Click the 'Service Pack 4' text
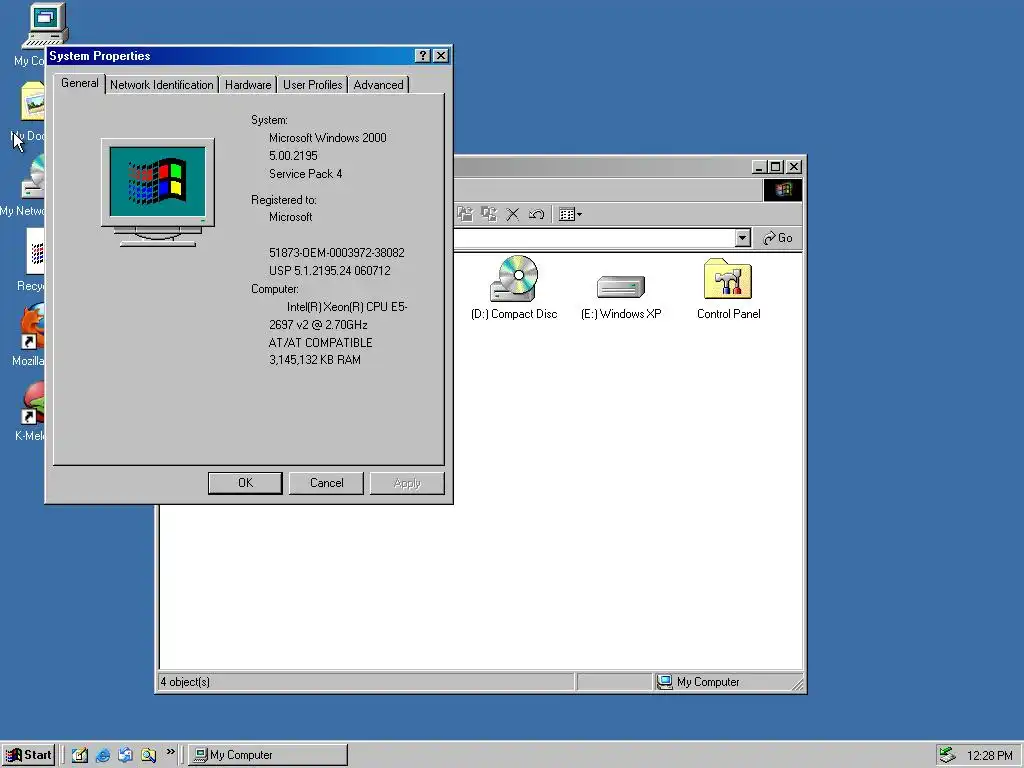Image resolution: width=1024 pixels, height=768 pixels. 306,174
